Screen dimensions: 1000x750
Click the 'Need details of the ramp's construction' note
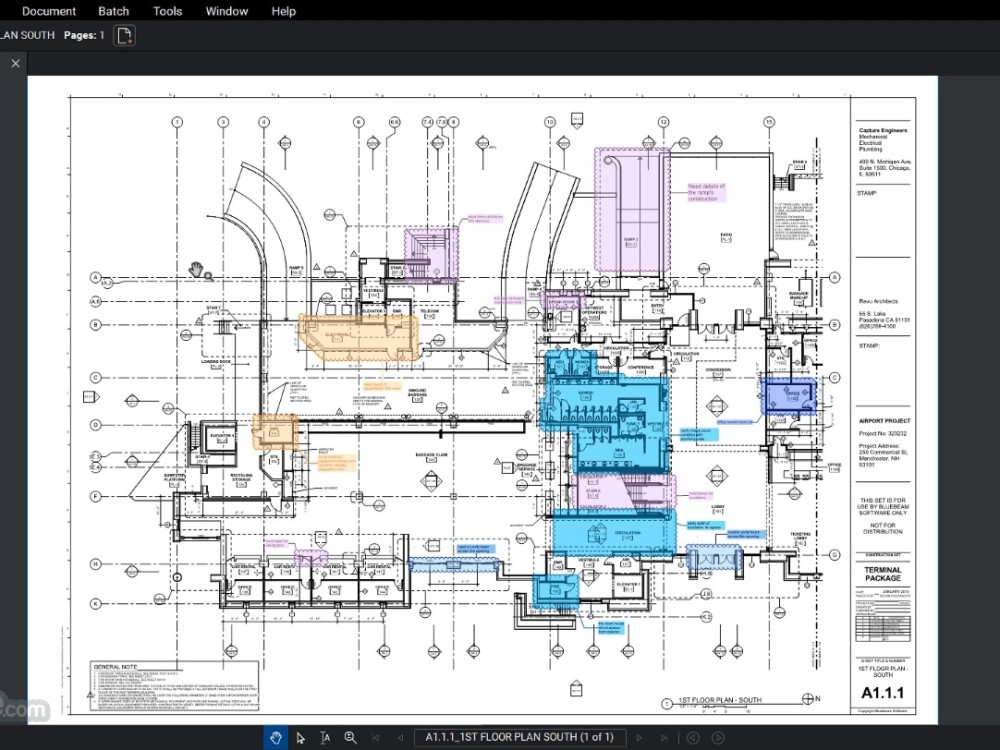click(706, 193)
